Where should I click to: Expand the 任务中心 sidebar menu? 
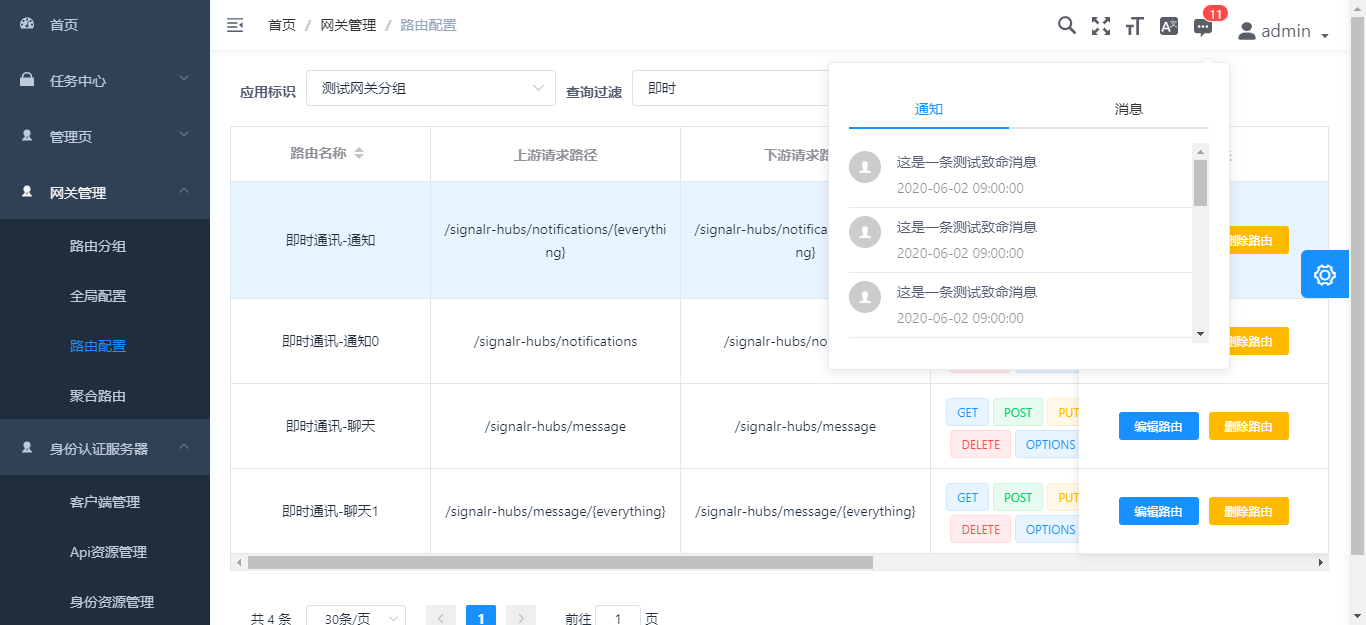tap(105, 81)
